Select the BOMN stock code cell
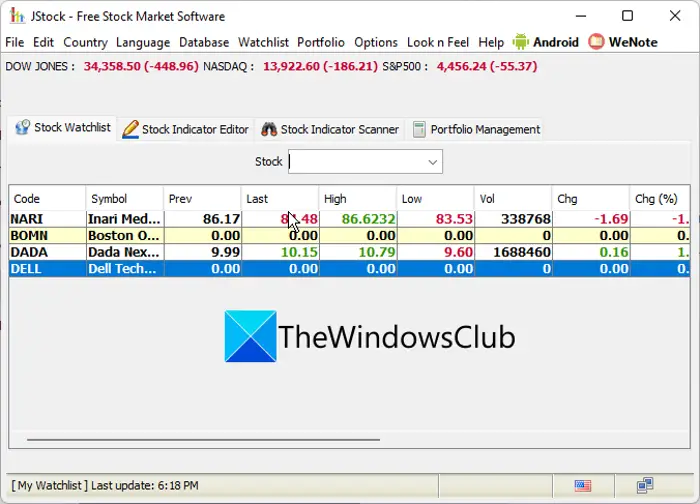Screen dimensions: 700x504 (x=47, y=236)
